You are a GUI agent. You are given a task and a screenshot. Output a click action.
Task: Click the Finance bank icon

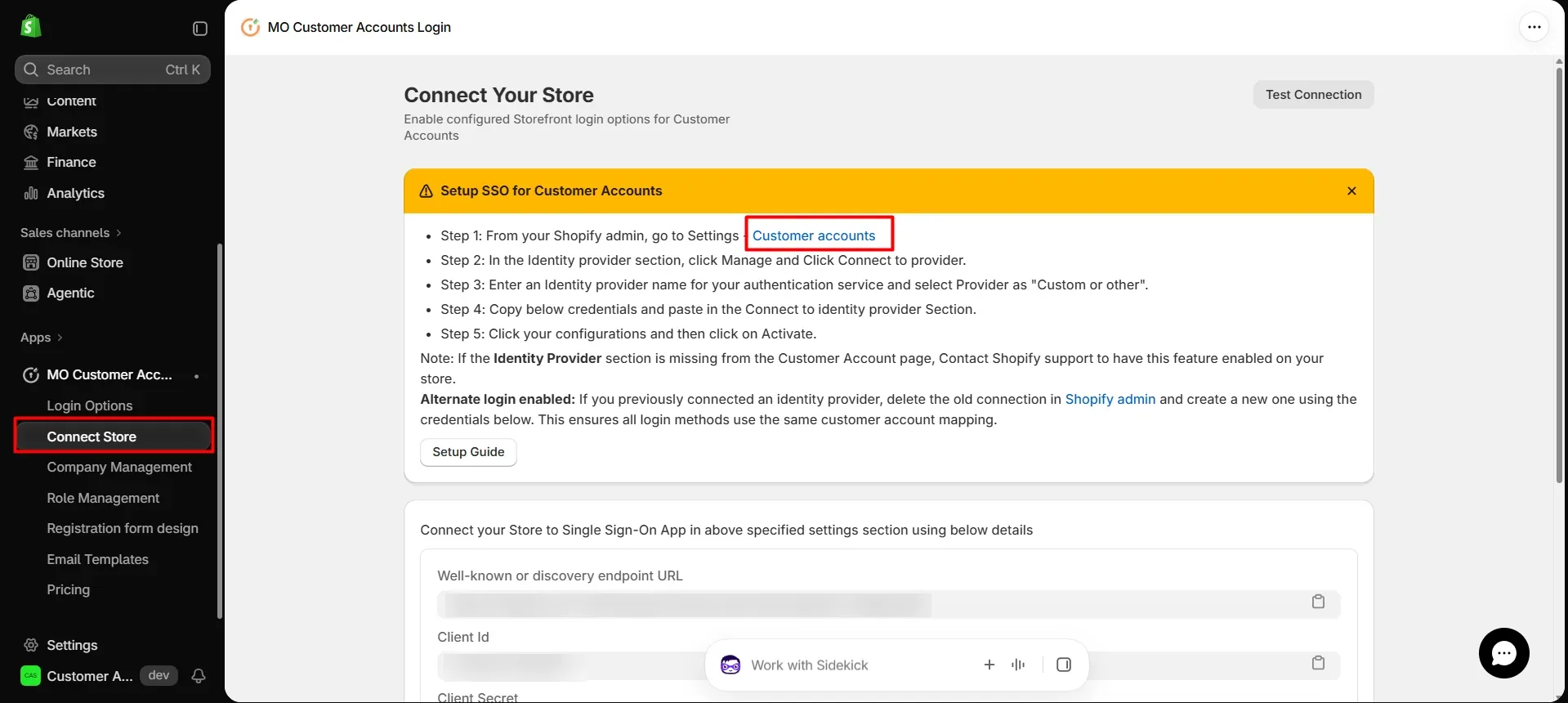[x=31, y=162]
